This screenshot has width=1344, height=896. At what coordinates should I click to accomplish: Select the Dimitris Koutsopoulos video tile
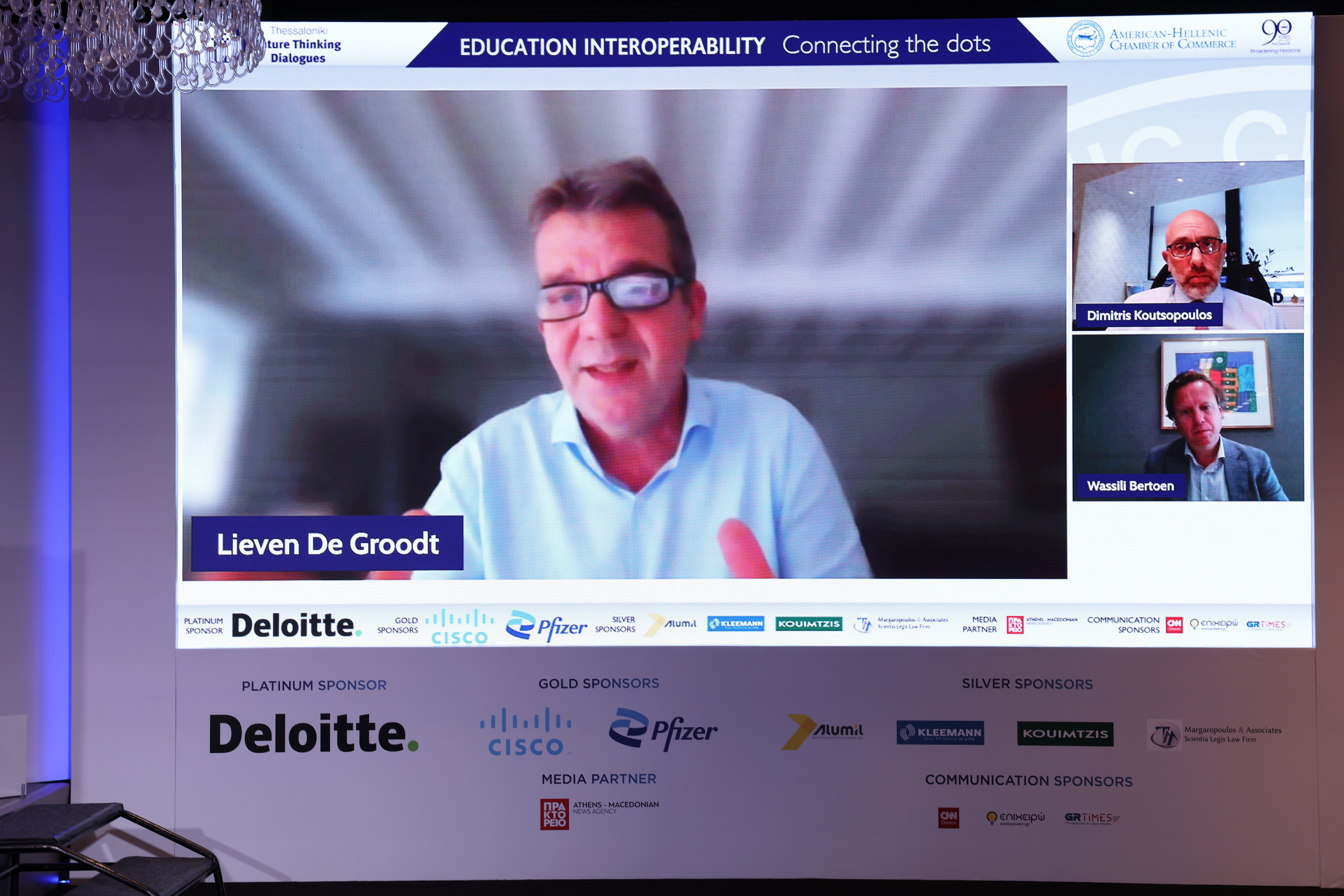(x=1188, y=246)
